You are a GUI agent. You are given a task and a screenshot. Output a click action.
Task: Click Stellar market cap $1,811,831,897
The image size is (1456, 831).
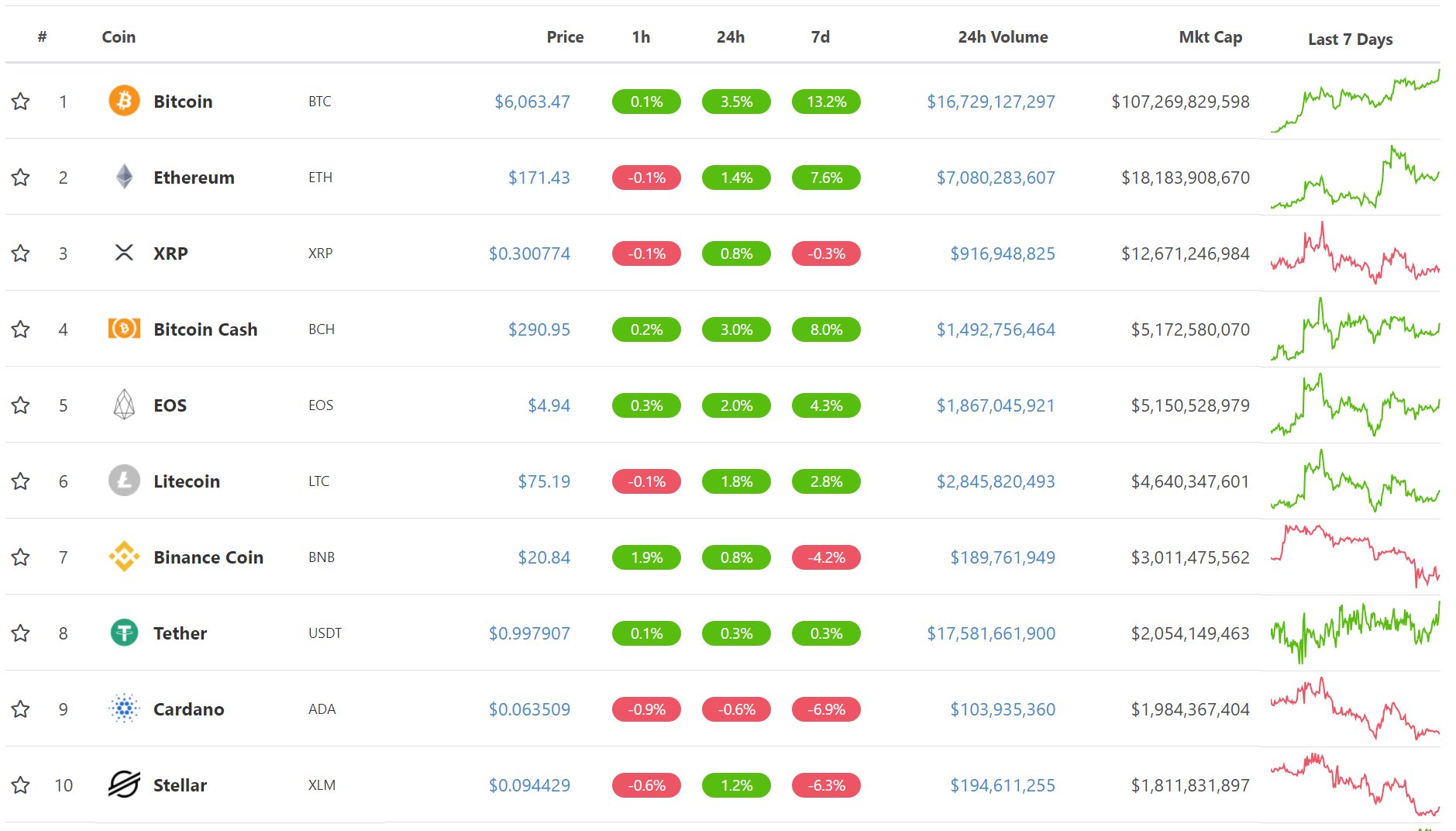(1190, 784)
